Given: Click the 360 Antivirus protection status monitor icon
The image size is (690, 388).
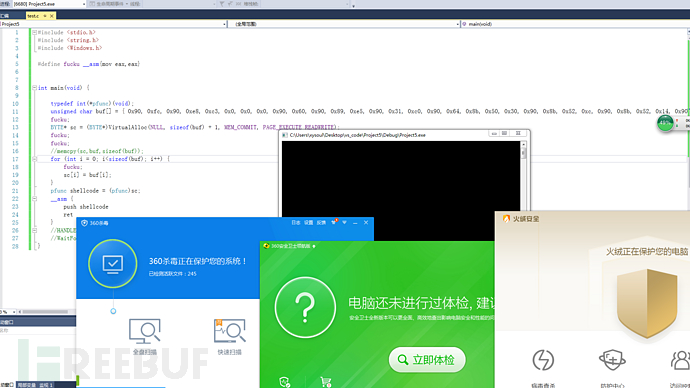Looking at the screenshot, I should (x=113, y=264).
